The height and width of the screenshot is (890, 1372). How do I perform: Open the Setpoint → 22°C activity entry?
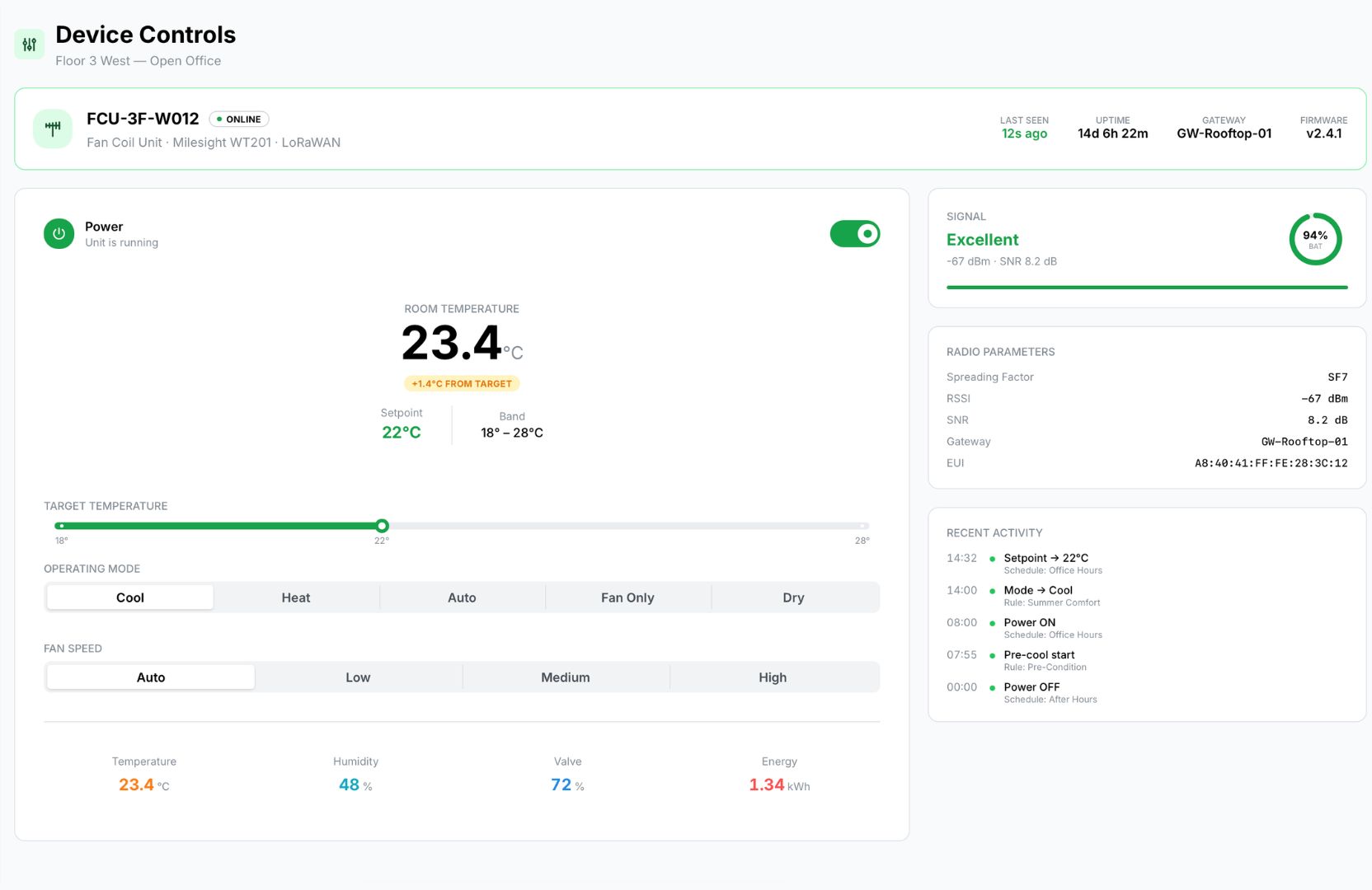1045,559
